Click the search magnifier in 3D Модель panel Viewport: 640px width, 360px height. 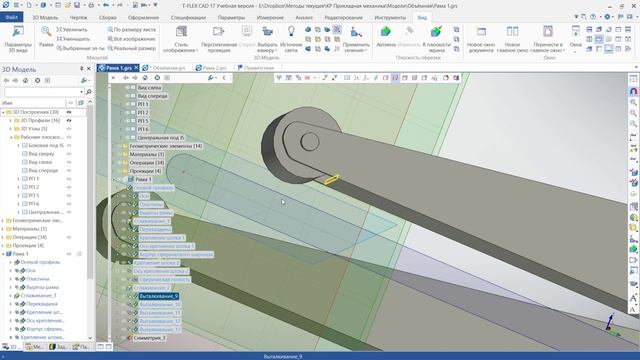coord(89,92)
